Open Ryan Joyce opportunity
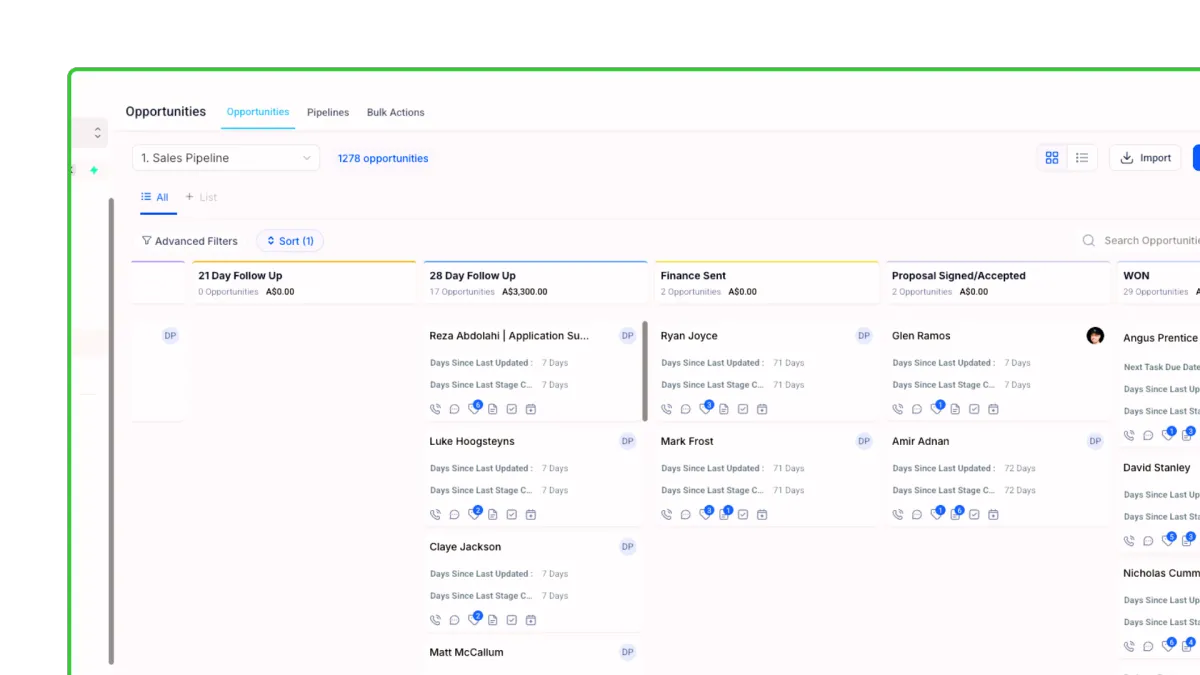1200x675 pixels. pyautogui.click(x=689, y=336)
